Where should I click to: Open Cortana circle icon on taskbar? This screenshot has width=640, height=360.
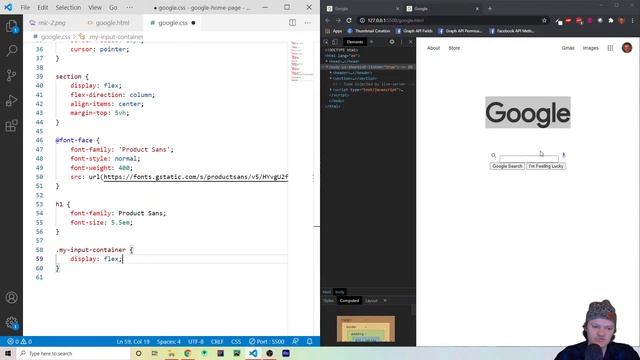(138, 353)
